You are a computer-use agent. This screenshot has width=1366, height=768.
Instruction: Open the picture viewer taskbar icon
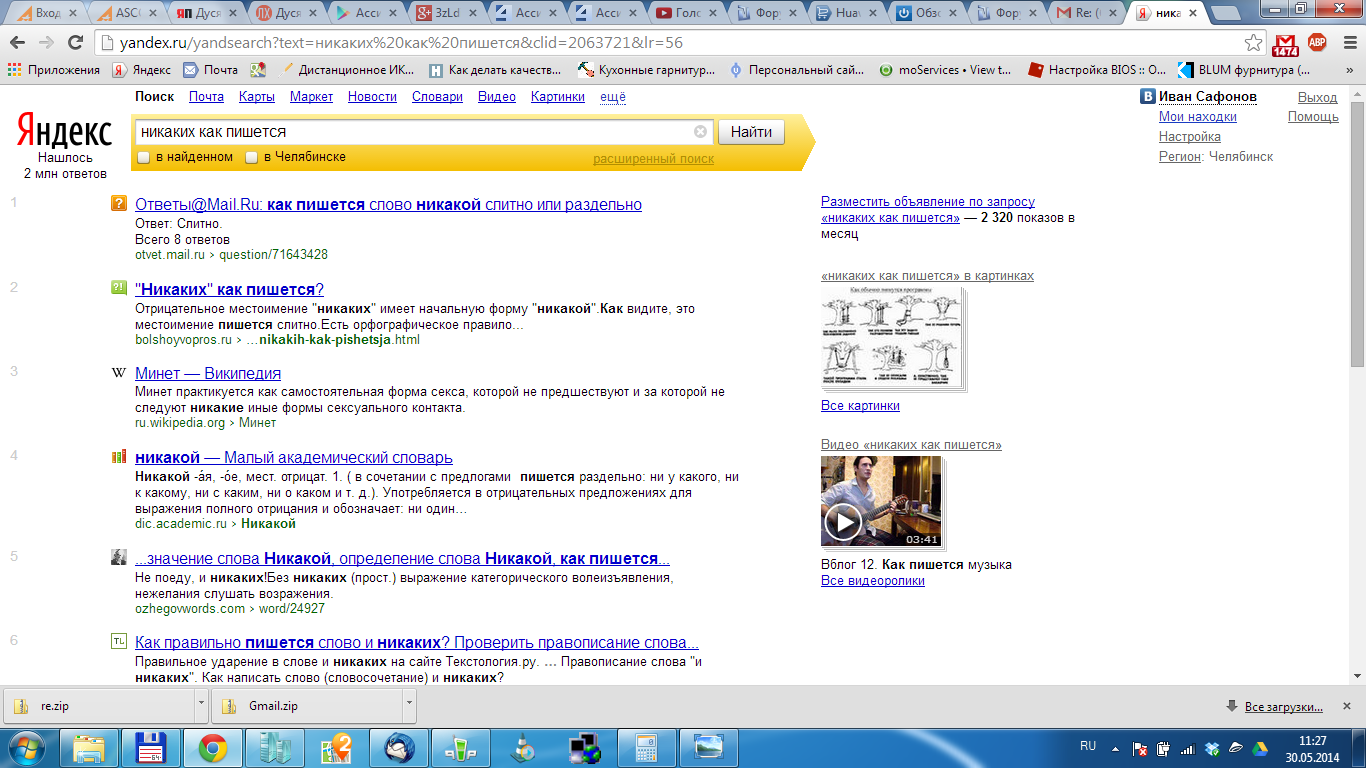coord(708,746)
